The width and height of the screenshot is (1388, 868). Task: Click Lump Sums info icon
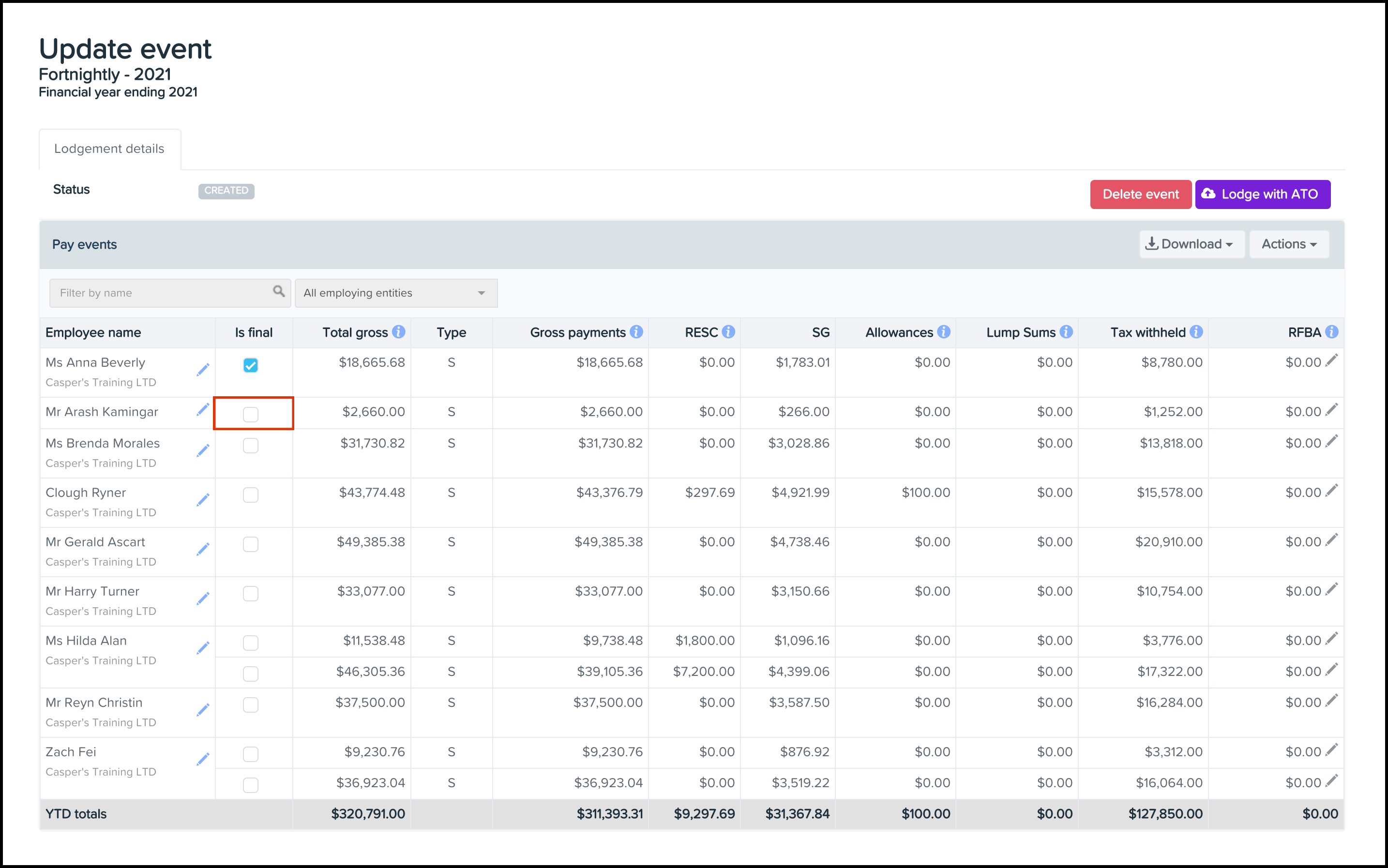[x=1066, y=332]
